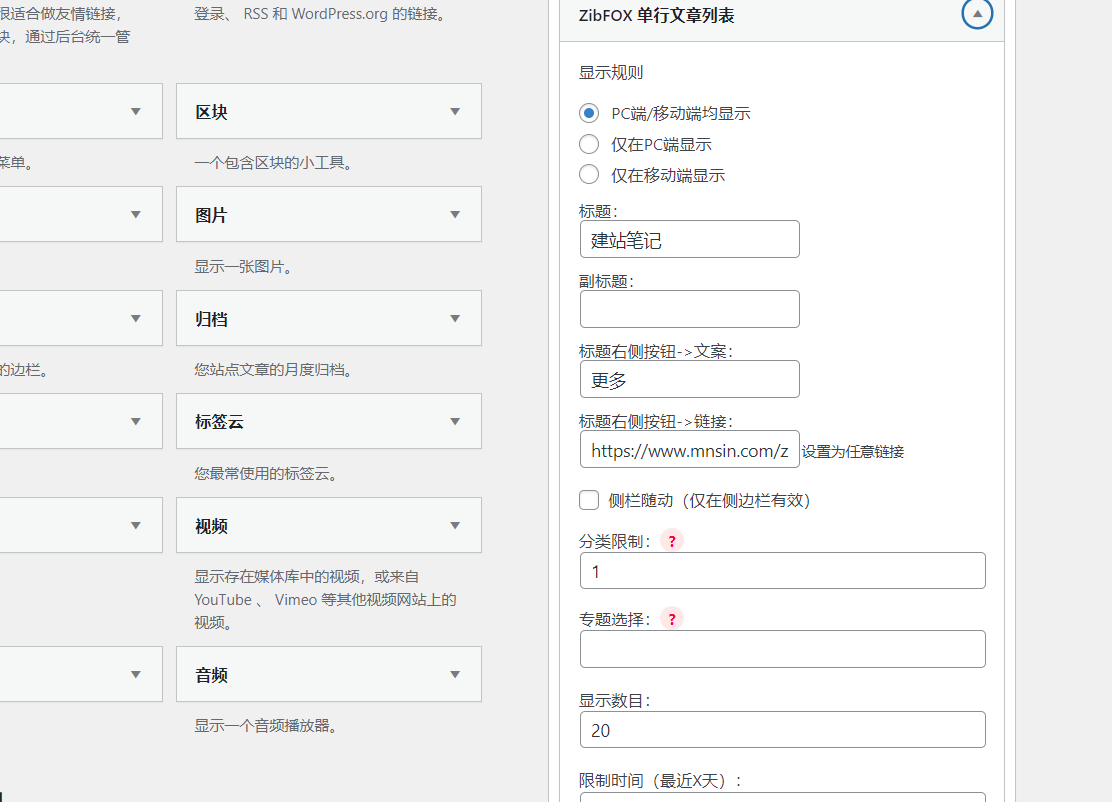The height and width of the screenshot is (802, 1112).
Task: Click the ZibFOX 单行文章列表 widget title
Action: tap(656, 15)
